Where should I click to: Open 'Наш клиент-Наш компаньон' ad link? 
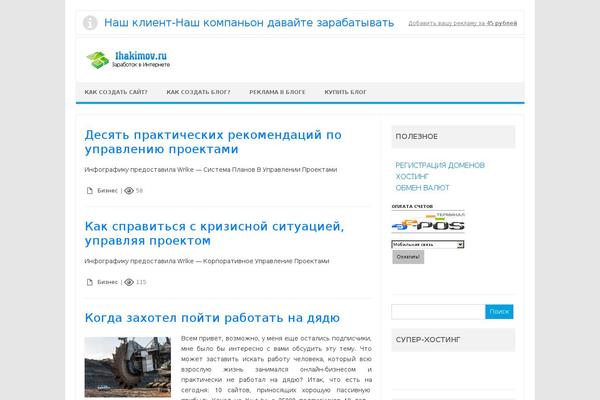pyautogui.click(x=249, y=23)
